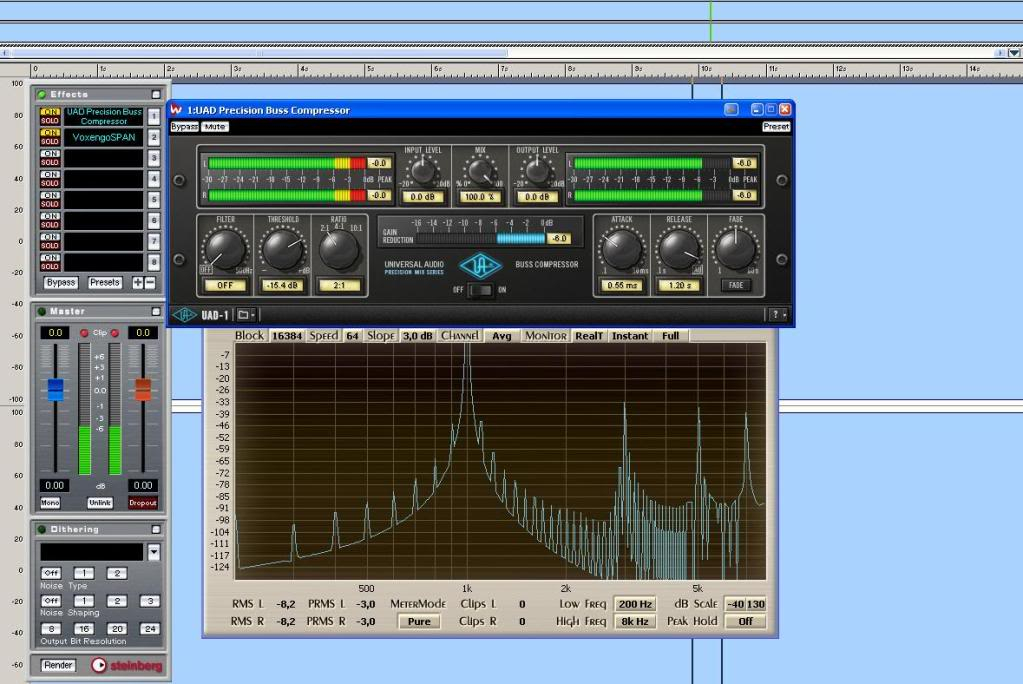Open the UAD-1 folder dropdown menu
Image resolution: width=1023 pixels, height=684 pixels.
coord(247,315)
